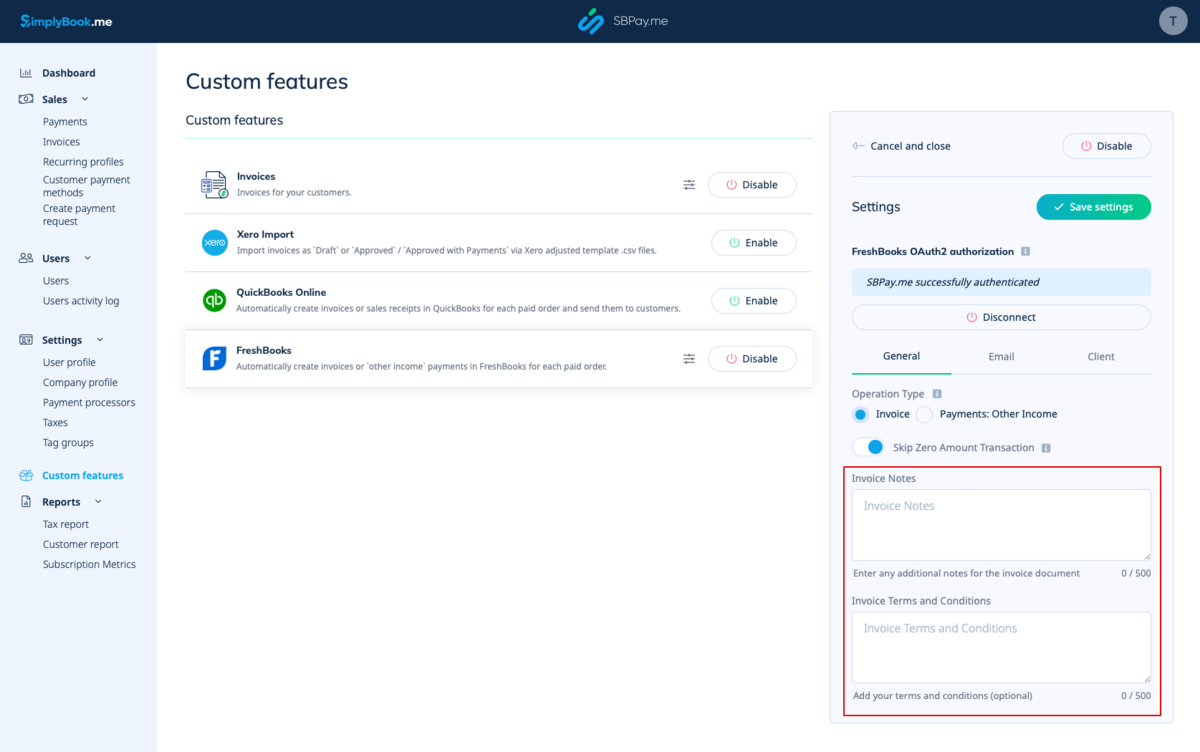
Task: Open Payments under Sales
Action: pyautogui.click(x=65, y=122)
